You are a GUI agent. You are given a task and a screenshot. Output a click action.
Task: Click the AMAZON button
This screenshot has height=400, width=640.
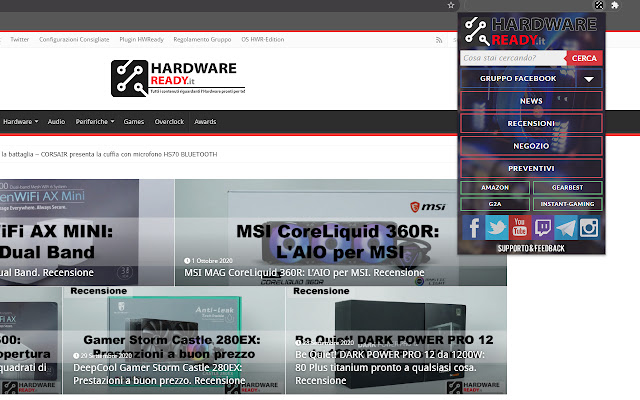pos(495,187)
